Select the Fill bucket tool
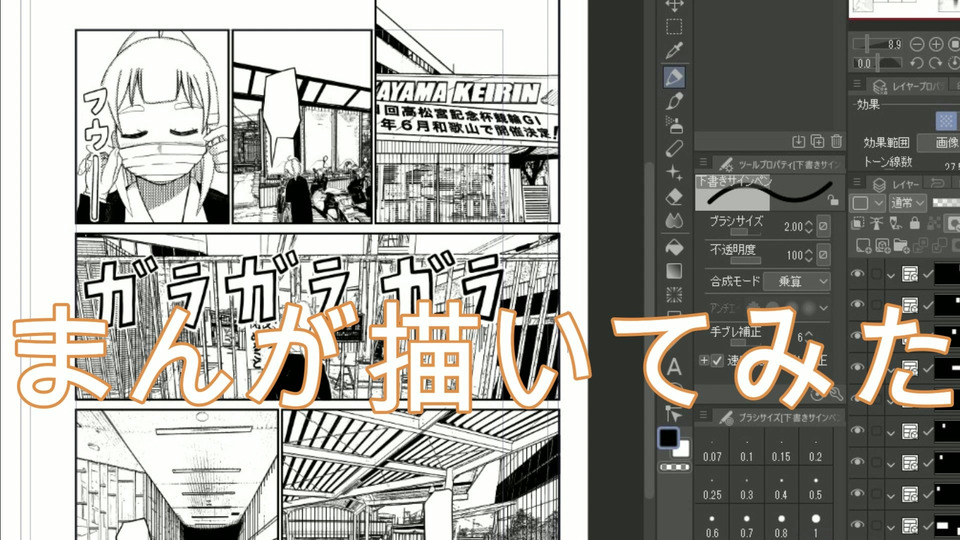This screenshot has height=540, width=960. (674, 247)
